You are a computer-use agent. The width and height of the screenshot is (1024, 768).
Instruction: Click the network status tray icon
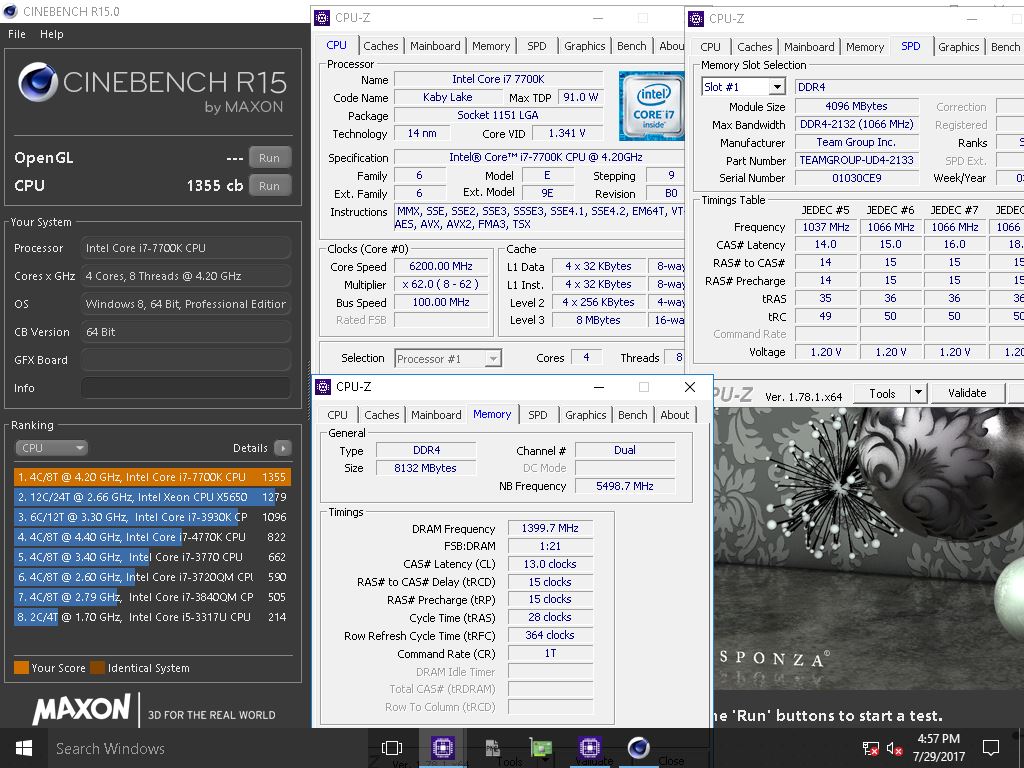(x=871, y=748)
